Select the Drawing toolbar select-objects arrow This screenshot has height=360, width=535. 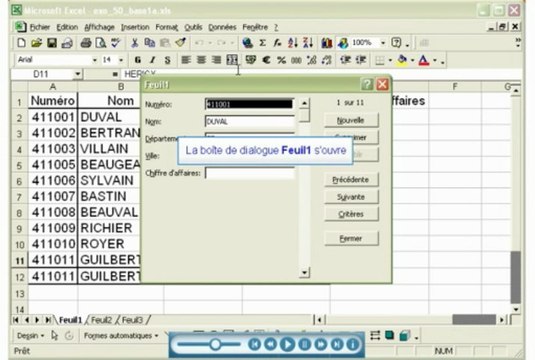54,336
